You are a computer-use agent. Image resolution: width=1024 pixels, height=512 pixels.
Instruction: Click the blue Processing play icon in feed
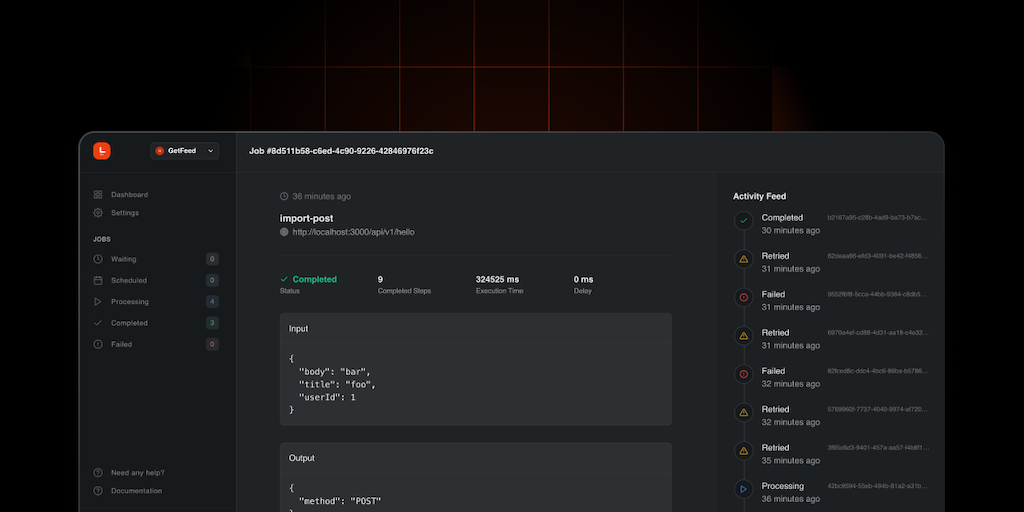[x=743, y=489]
